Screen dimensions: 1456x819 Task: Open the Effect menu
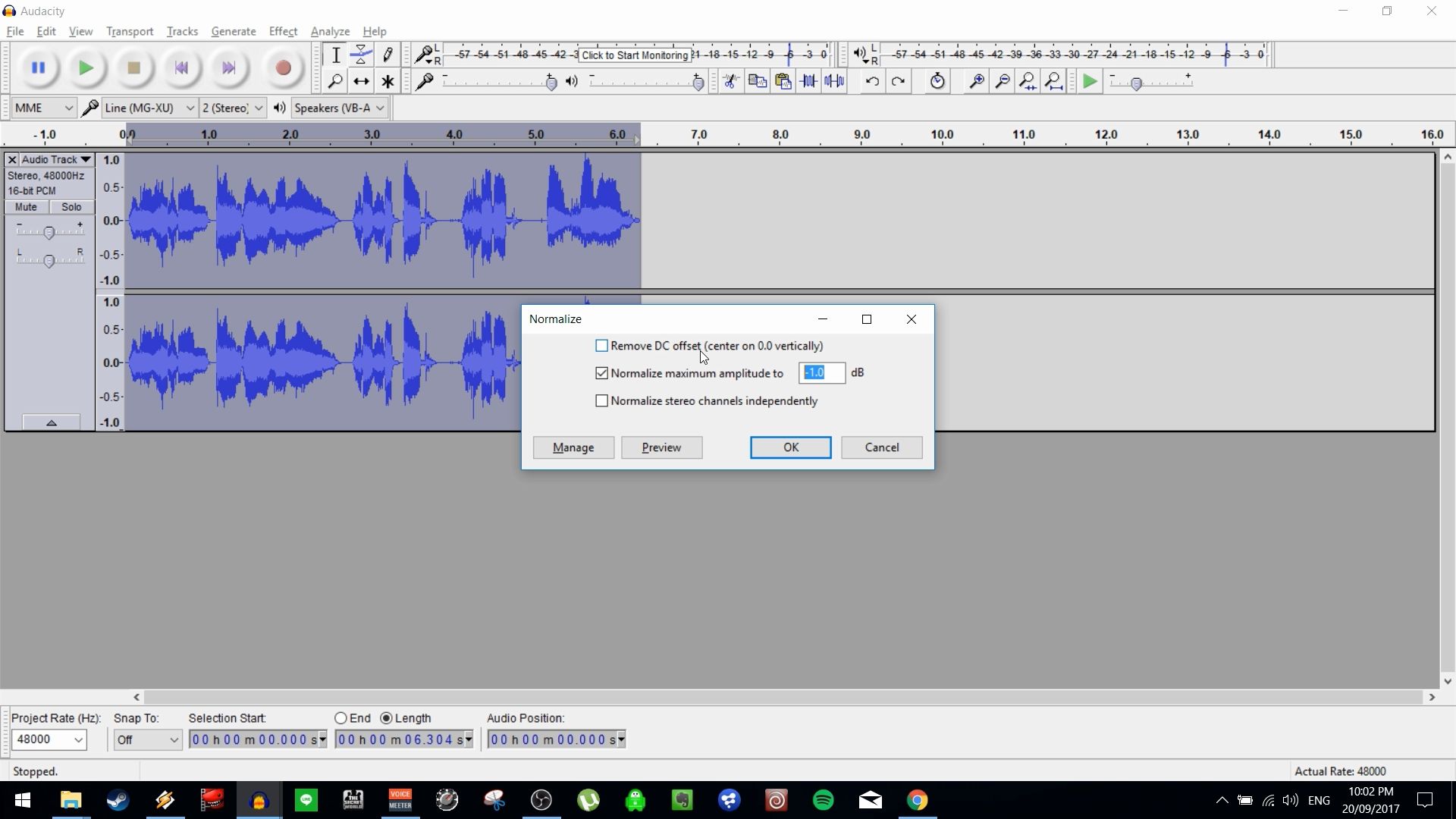pos(282,31)
